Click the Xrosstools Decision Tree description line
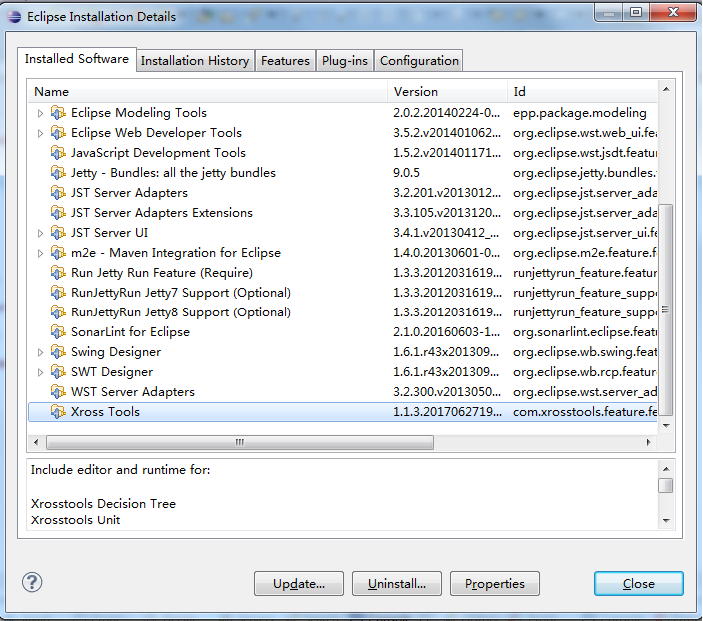The width and height of the screenshot is (703, 621). click(x=103, y=504)
